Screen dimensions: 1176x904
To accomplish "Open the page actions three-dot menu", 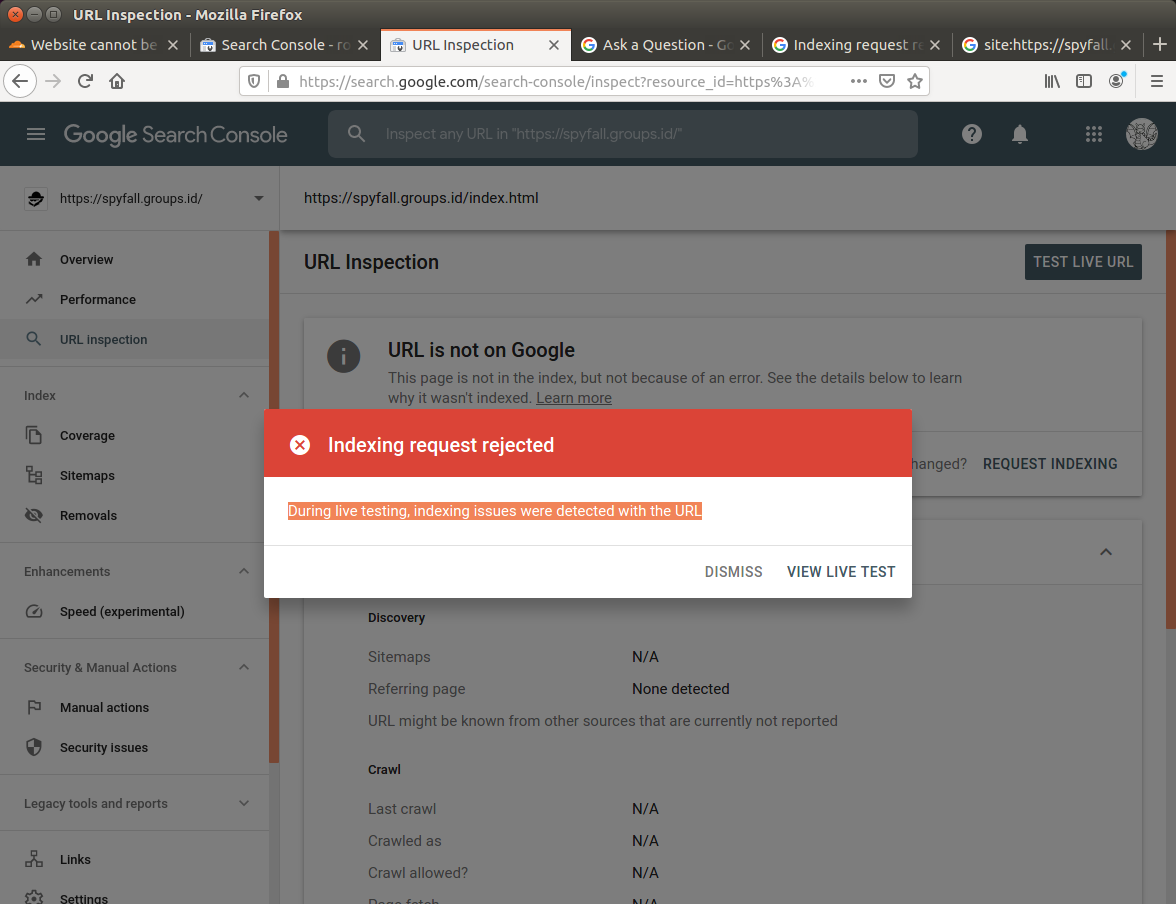I will [x=859, y=81].
